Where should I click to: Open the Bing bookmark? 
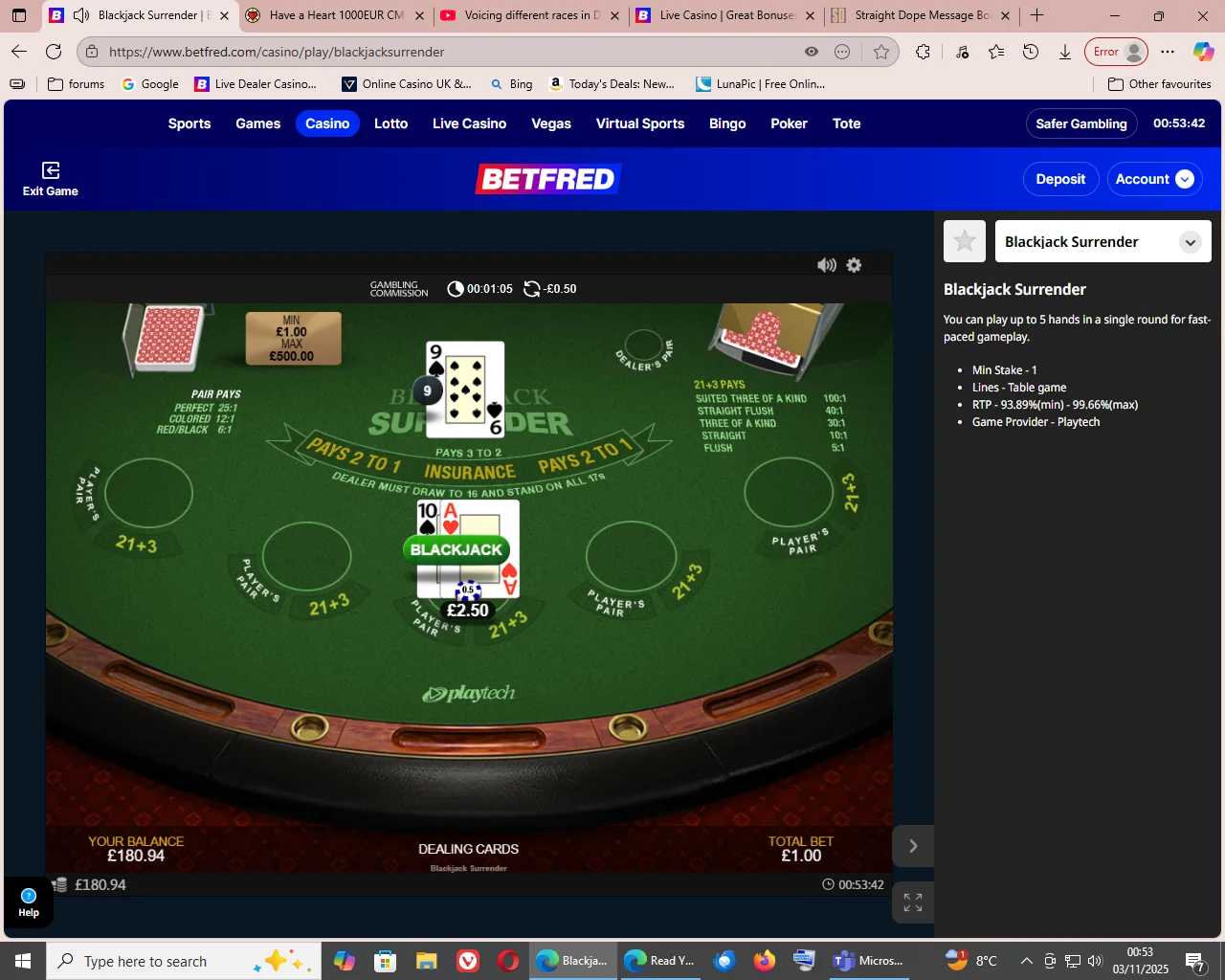511,84
